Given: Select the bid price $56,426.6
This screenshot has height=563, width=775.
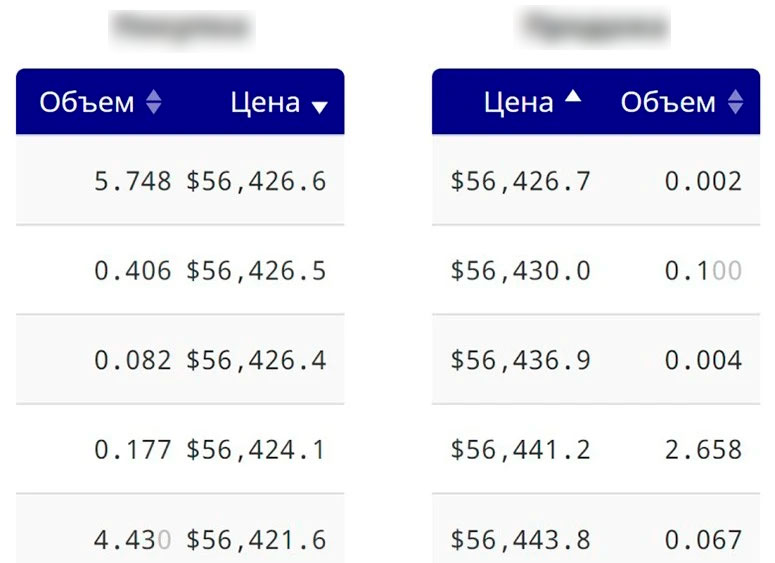Looking at the screenshot, I should coord(256,181).
